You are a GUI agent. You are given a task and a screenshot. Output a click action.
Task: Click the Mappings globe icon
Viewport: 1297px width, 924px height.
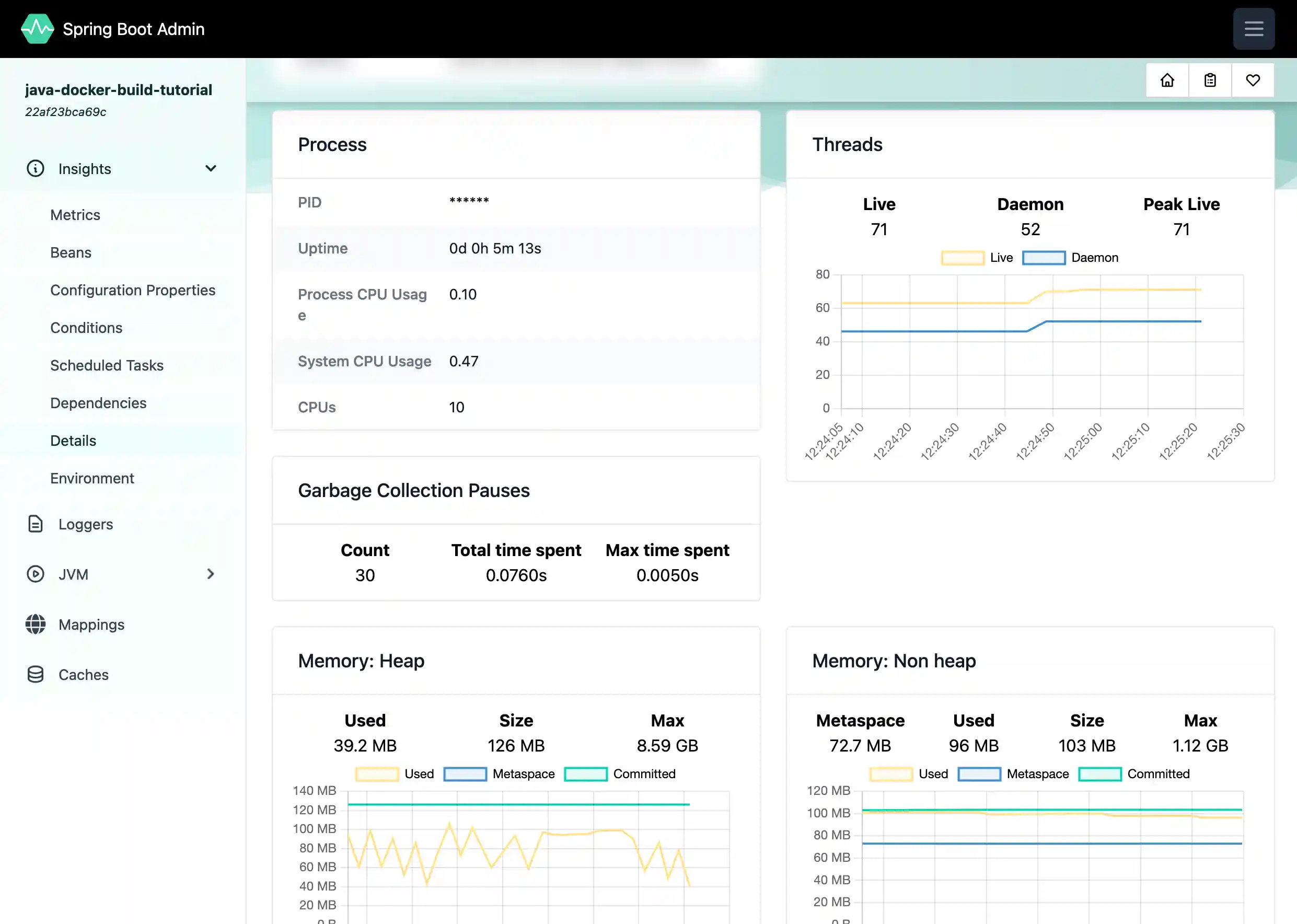pyautogui.click(x=35, y=624)
